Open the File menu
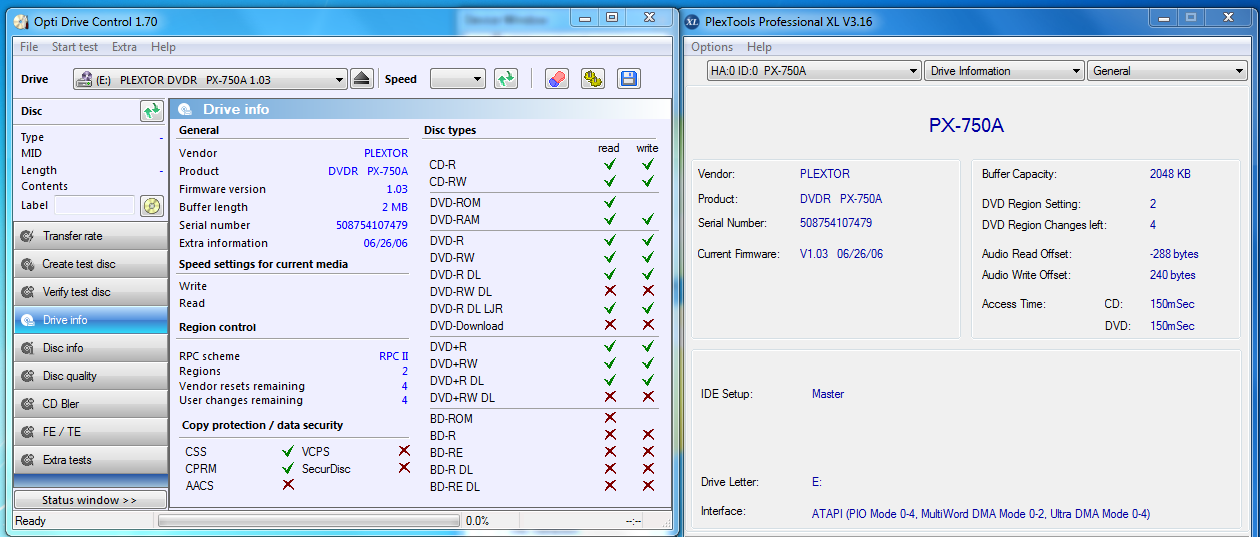The width and height of the screenshot is (1260, 537). point(29,47)
